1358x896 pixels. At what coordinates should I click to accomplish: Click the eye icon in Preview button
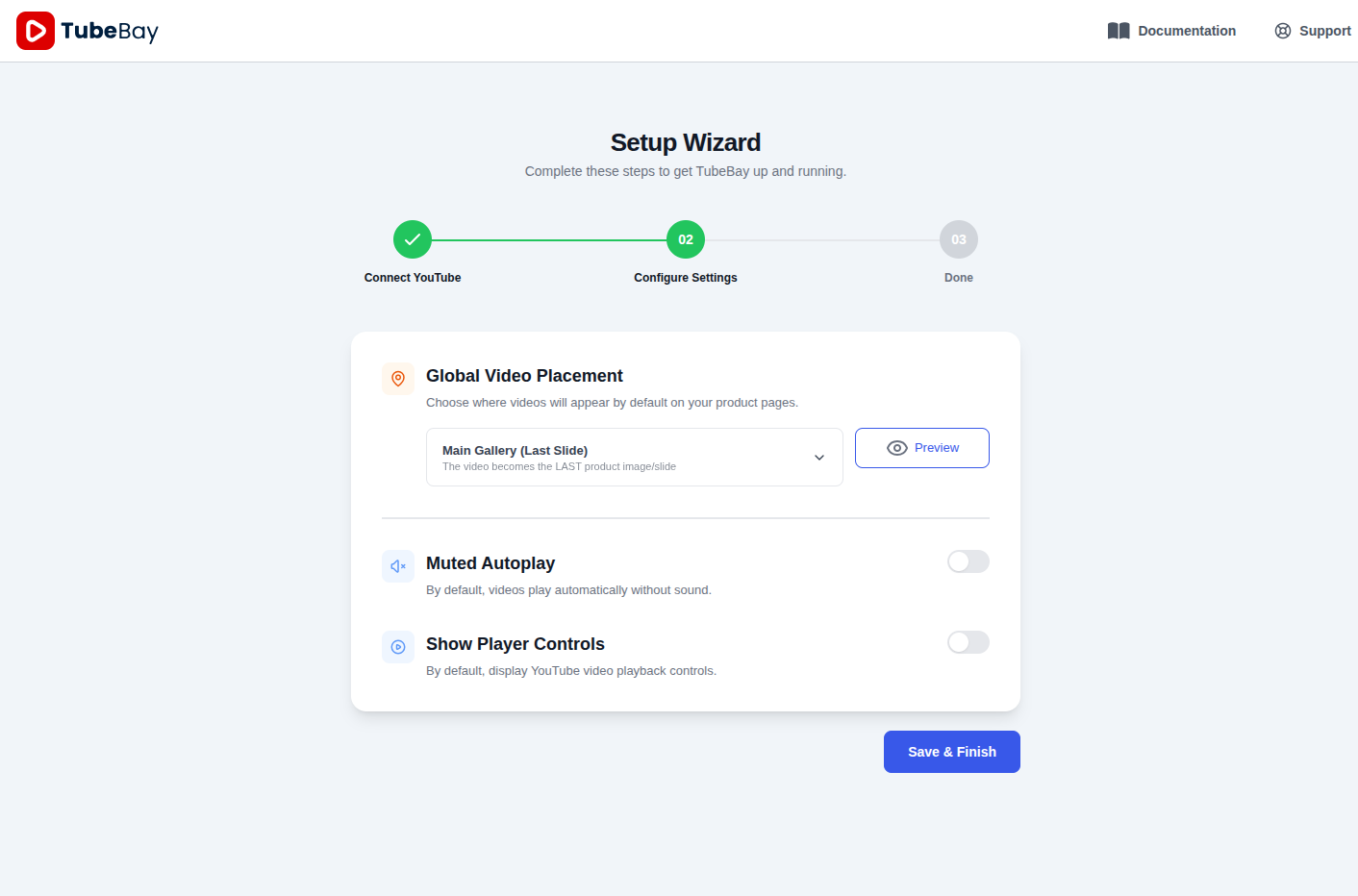897,448
